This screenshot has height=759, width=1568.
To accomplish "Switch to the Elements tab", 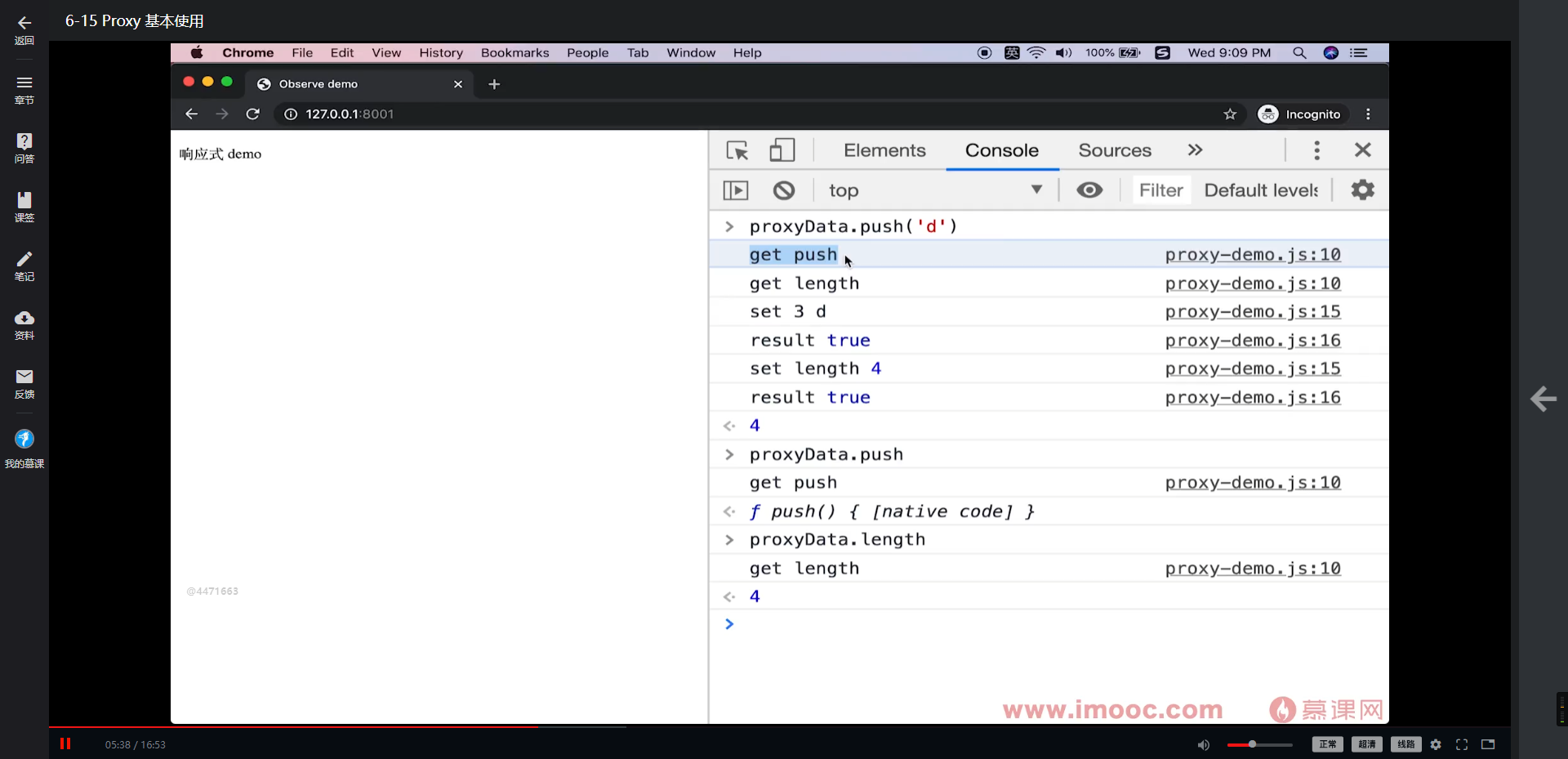I will [x=884, y=150].
